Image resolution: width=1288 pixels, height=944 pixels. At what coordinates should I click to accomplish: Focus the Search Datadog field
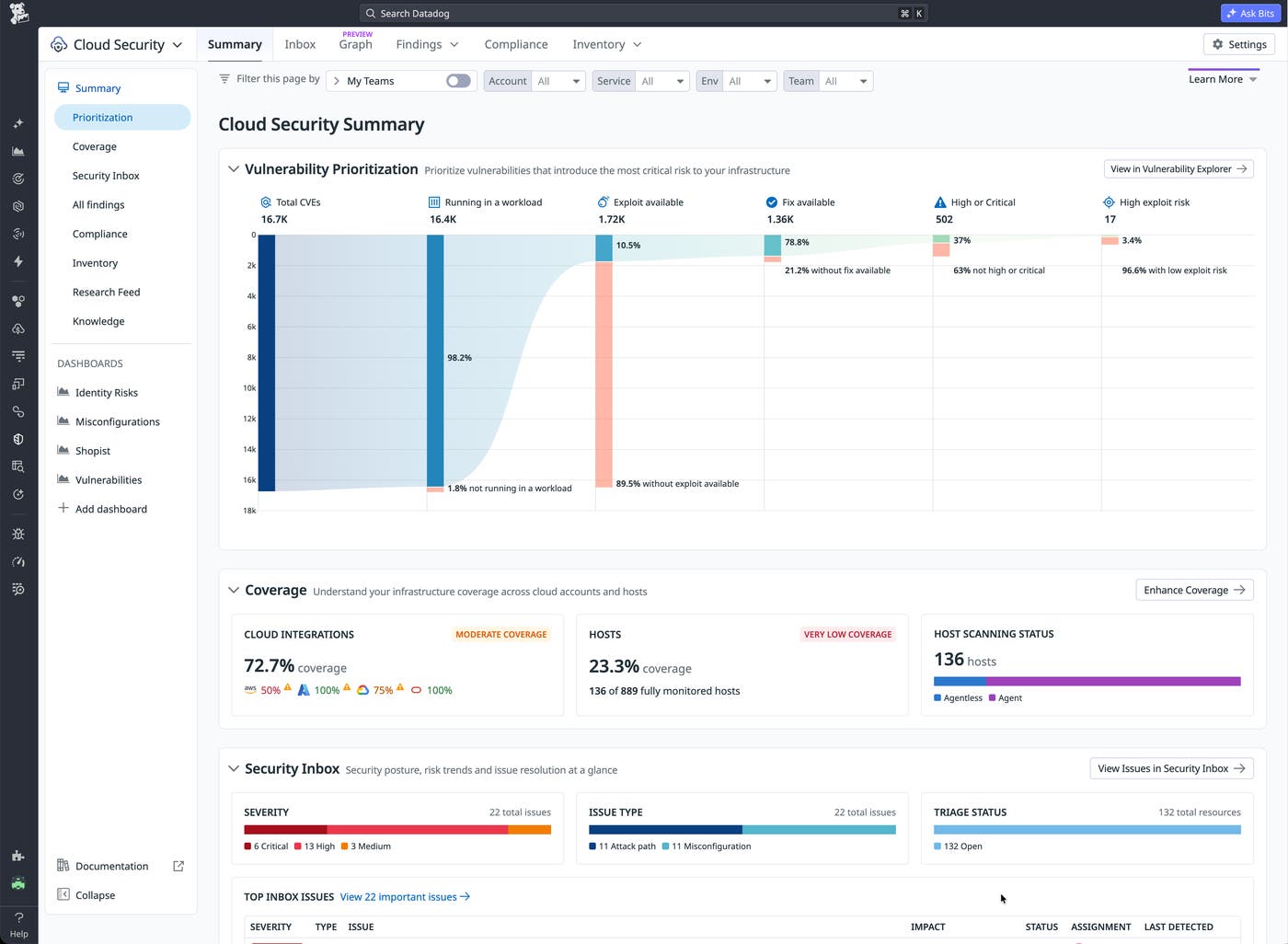tap(643, 13)
